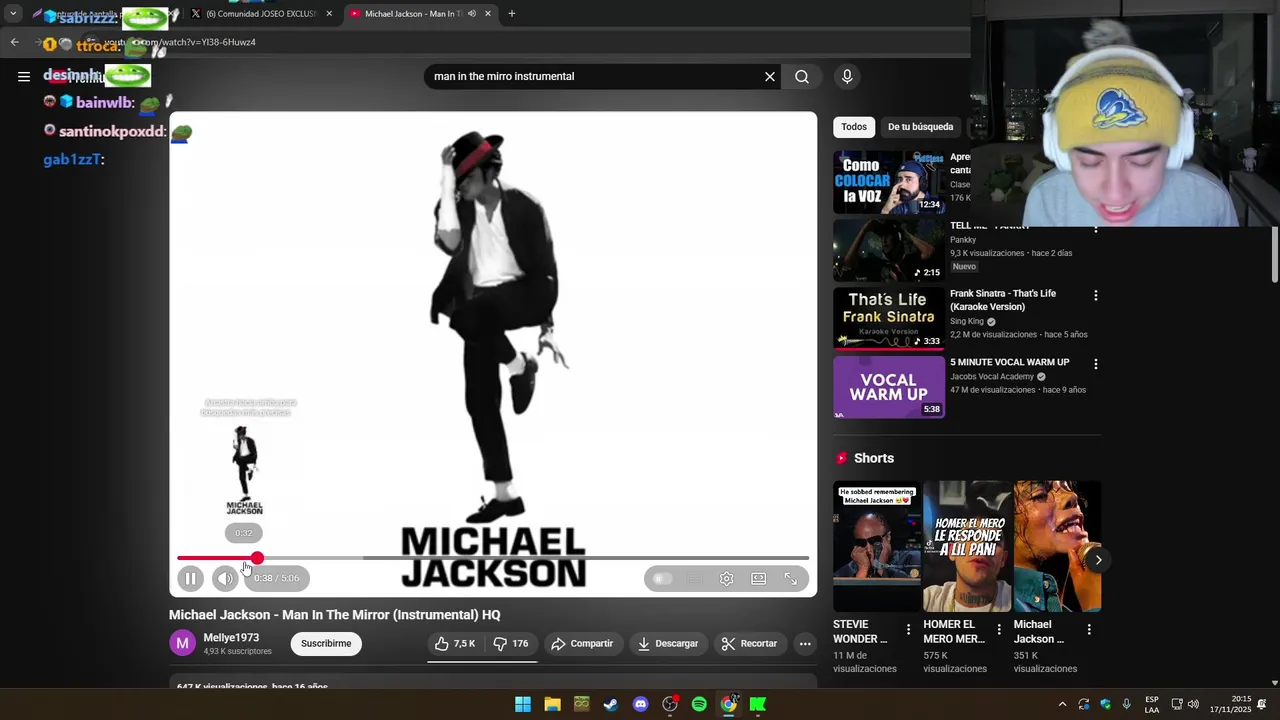The image size is (1280, 720).
Task: Open the HOMER EL MERO MERO short thumbnail
Action: click(x=967, y=546)
